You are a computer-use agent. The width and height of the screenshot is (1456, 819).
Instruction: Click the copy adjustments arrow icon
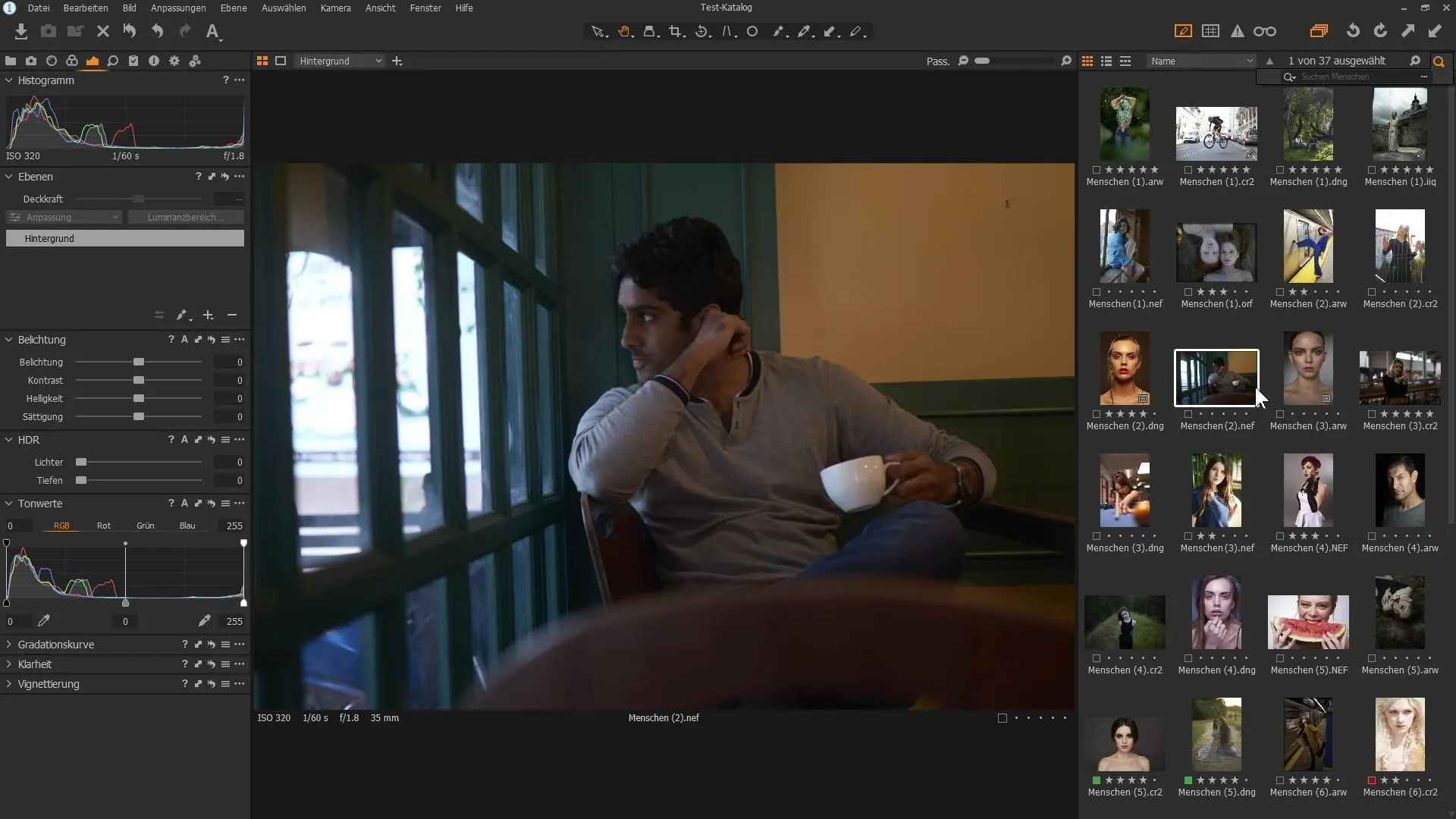pos(1407,31)
